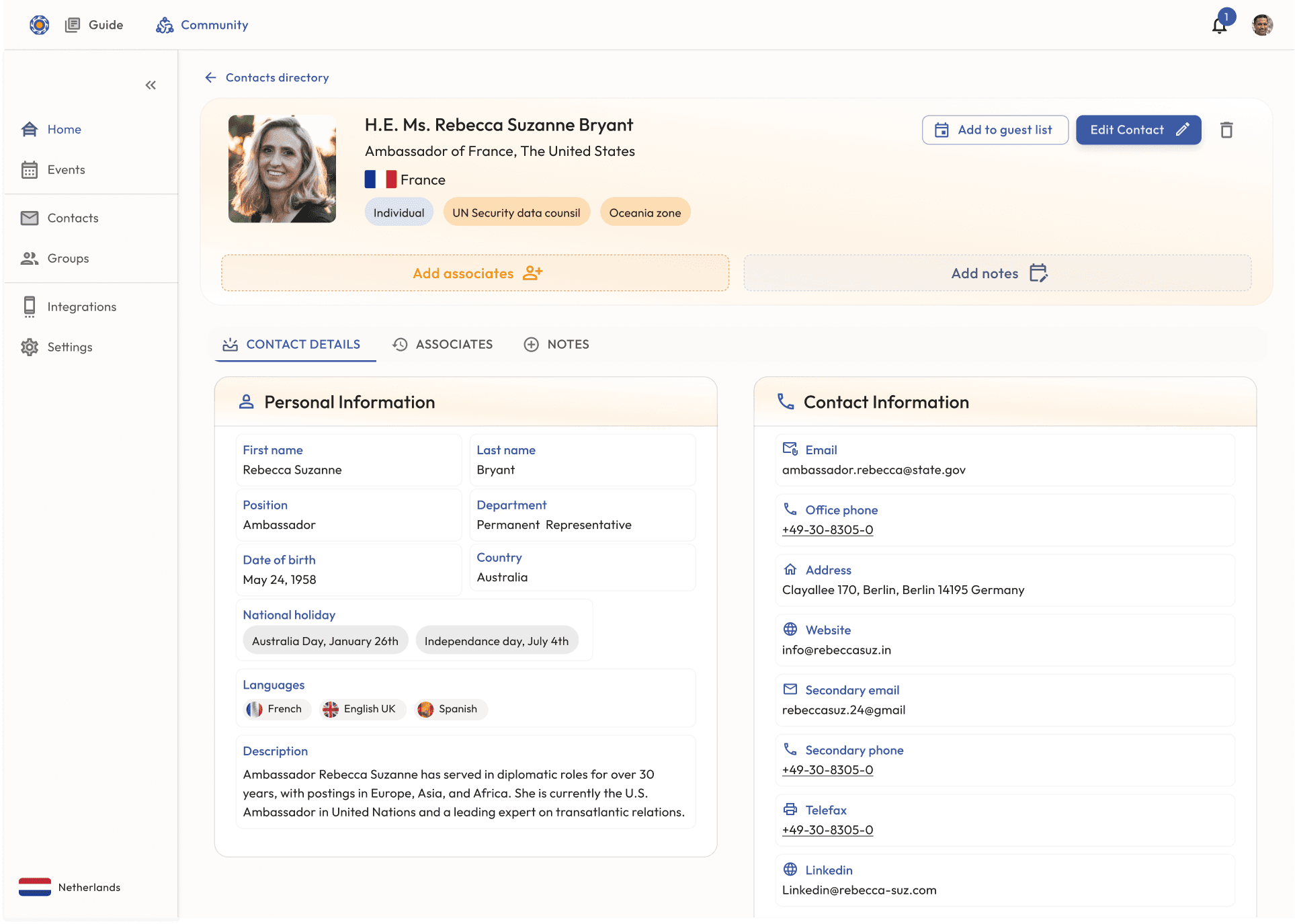Screen dimensions: 1295x924
Task: Open the Netherlands language selector
Action: 70,887
